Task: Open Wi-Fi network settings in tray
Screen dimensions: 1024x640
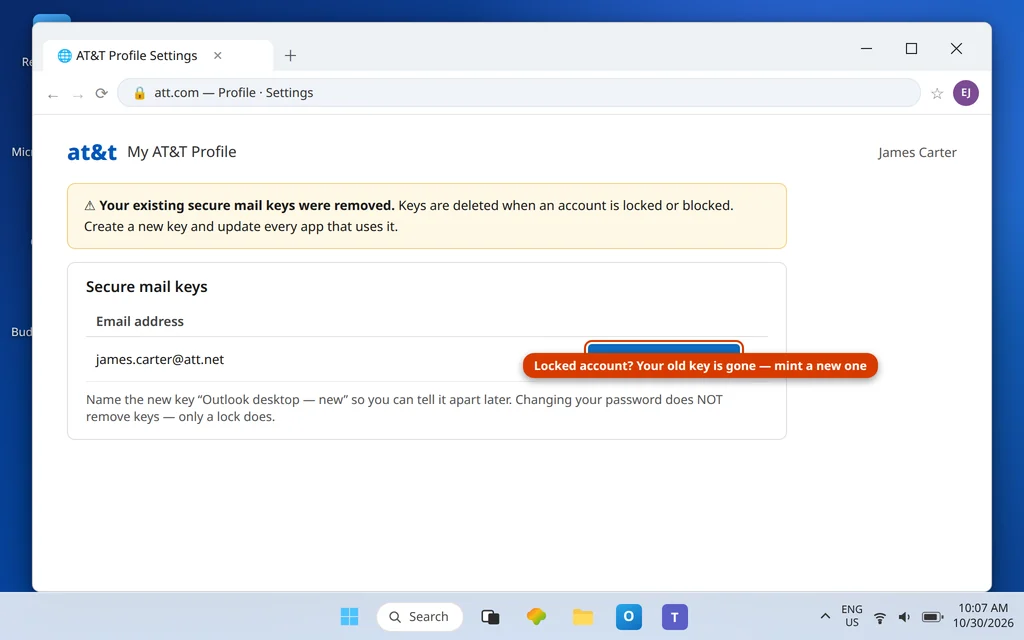Action: [880, 617]
